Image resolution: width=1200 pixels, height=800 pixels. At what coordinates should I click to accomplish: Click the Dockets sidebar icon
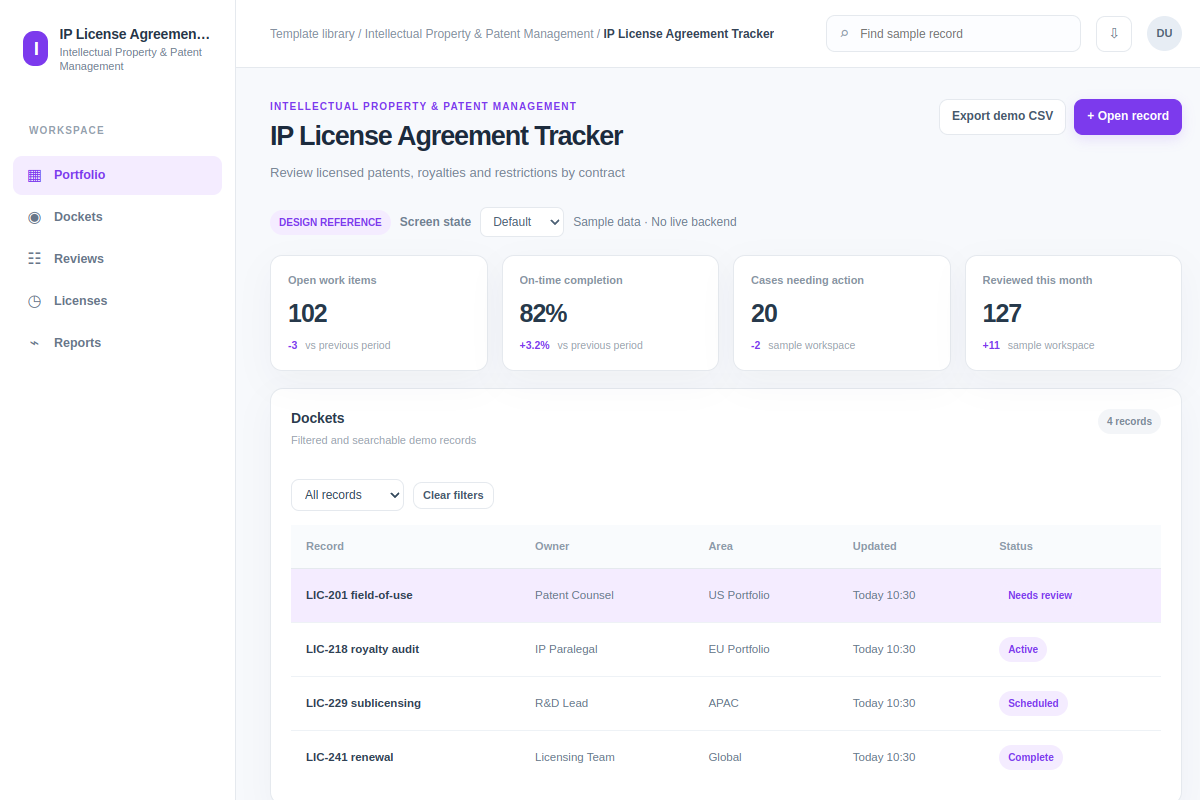coord(35,217)
